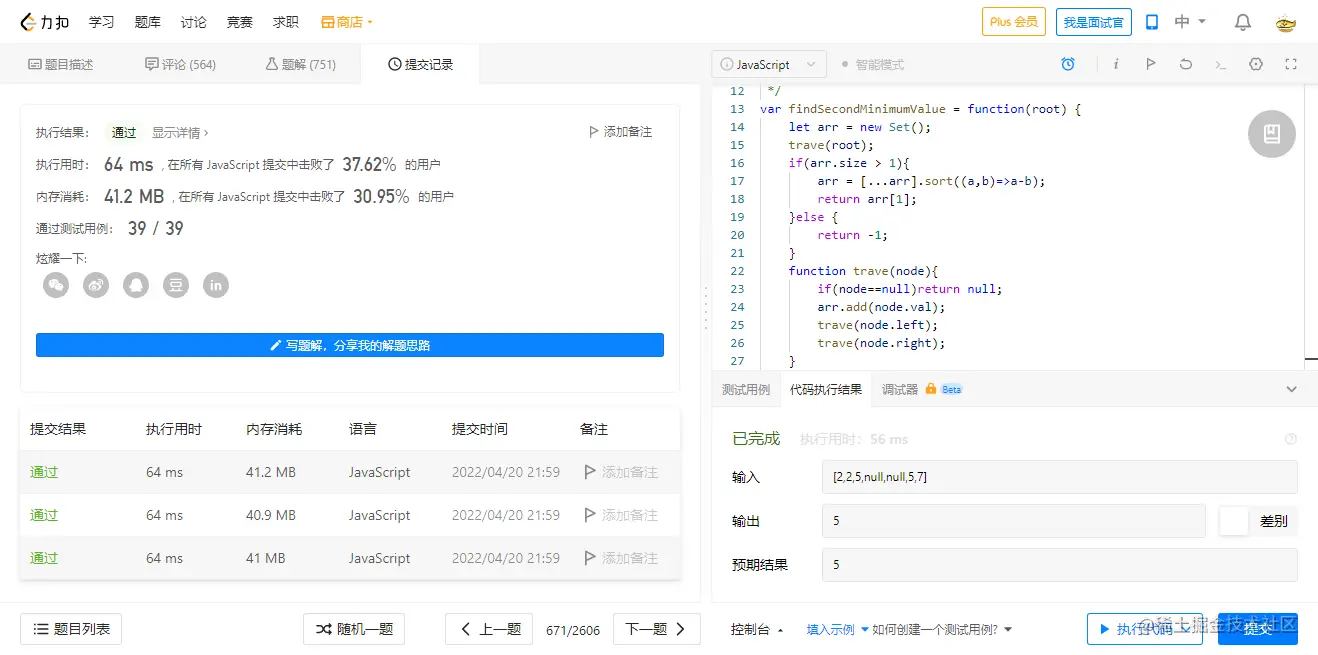Click the flag icon in editor toolbar

(x=1151, y=64)
